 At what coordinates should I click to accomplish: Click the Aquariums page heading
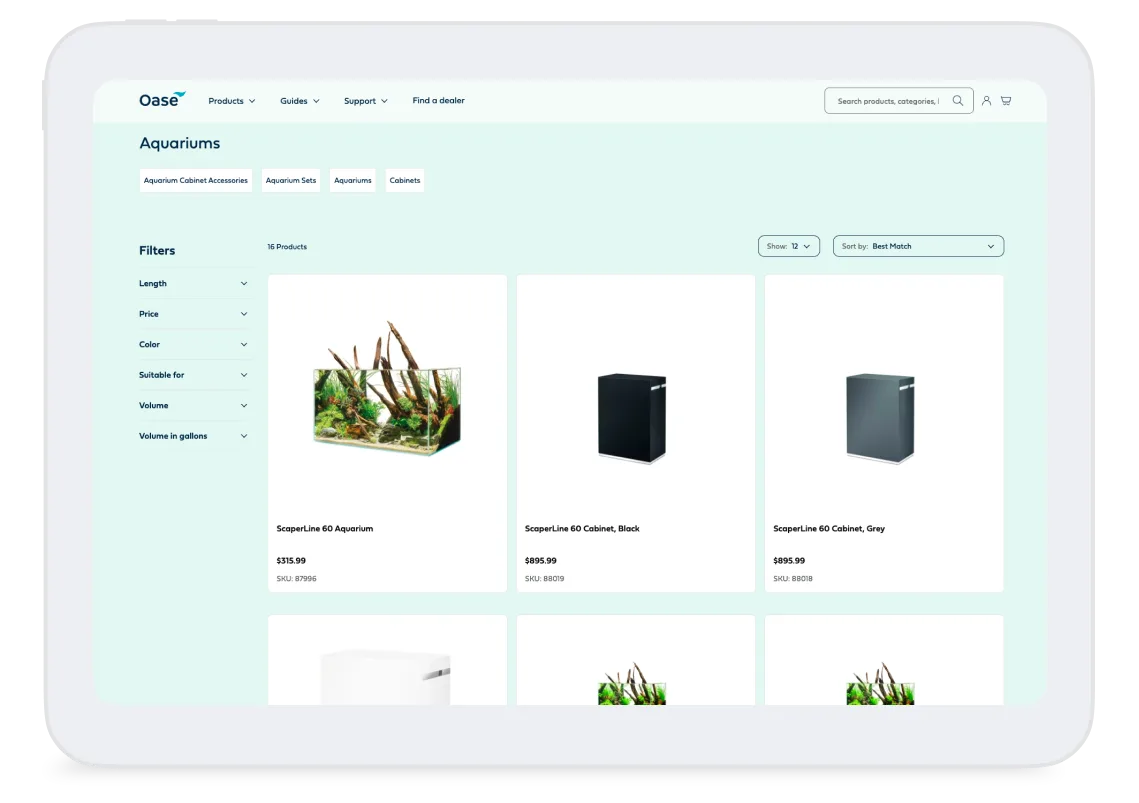pos(179,143)
